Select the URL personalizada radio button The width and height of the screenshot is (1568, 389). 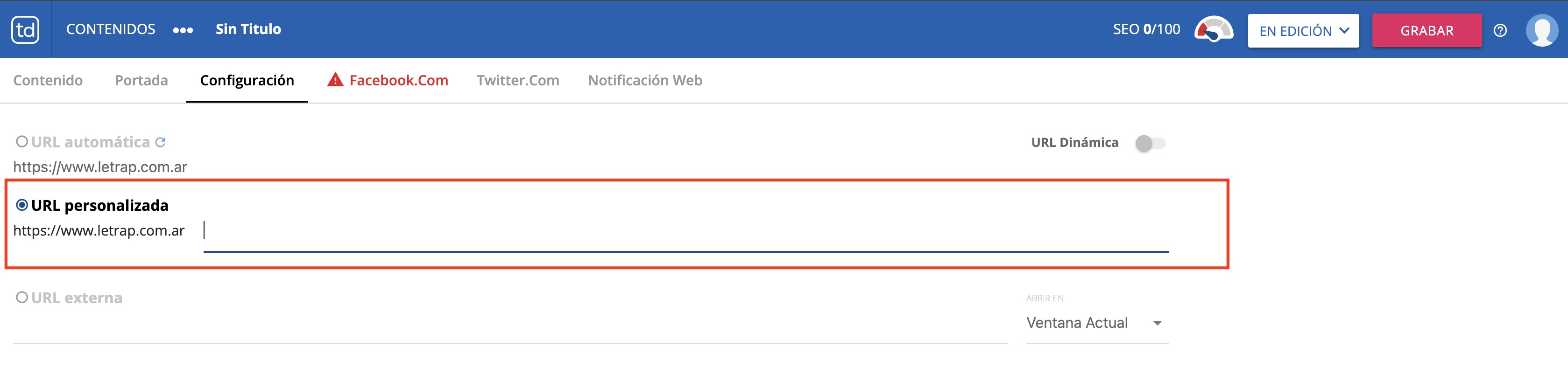(x=22, y=205)
